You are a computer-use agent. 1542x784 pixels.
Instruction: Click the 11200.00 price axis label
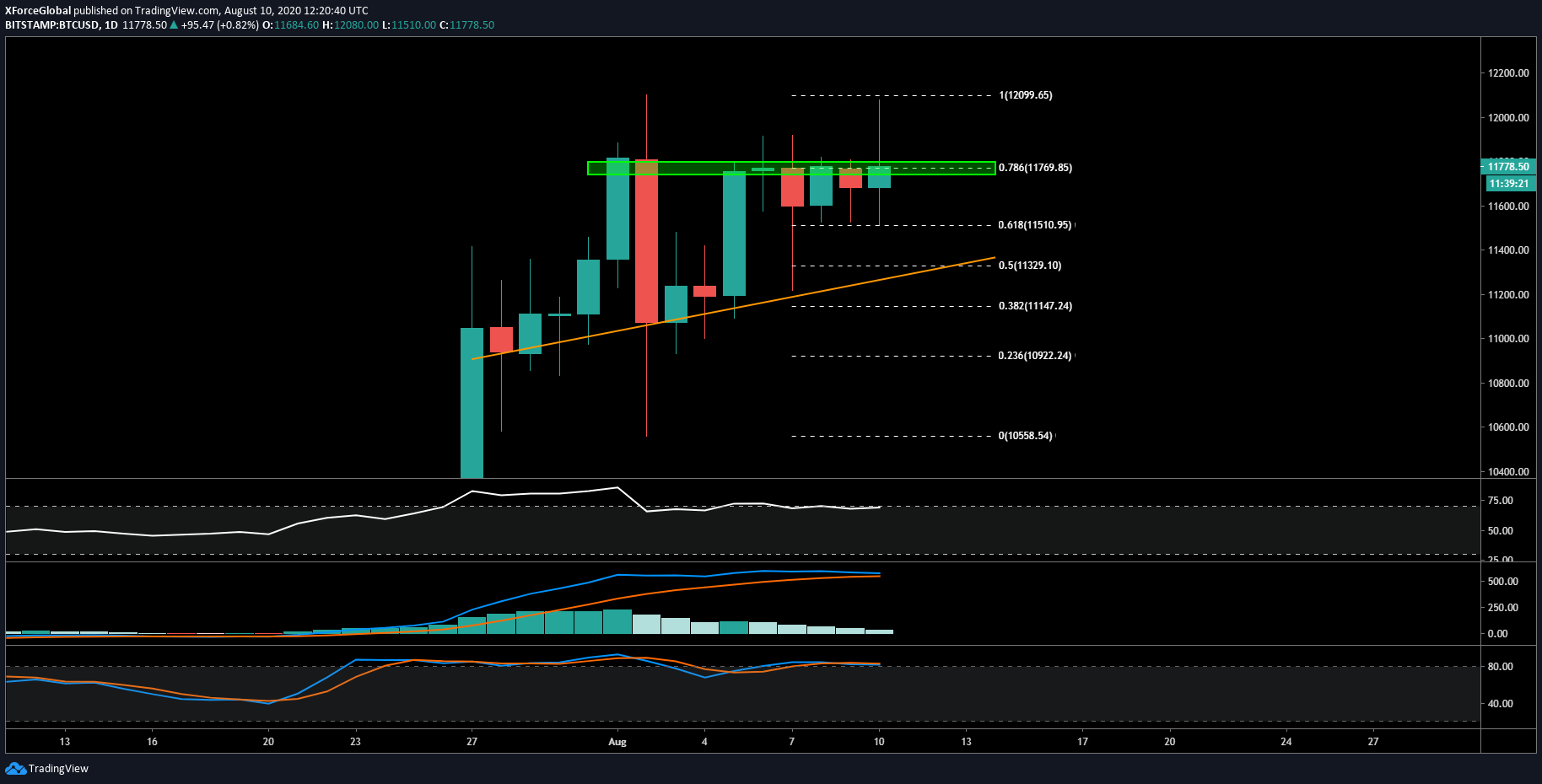pos(1508,295)
